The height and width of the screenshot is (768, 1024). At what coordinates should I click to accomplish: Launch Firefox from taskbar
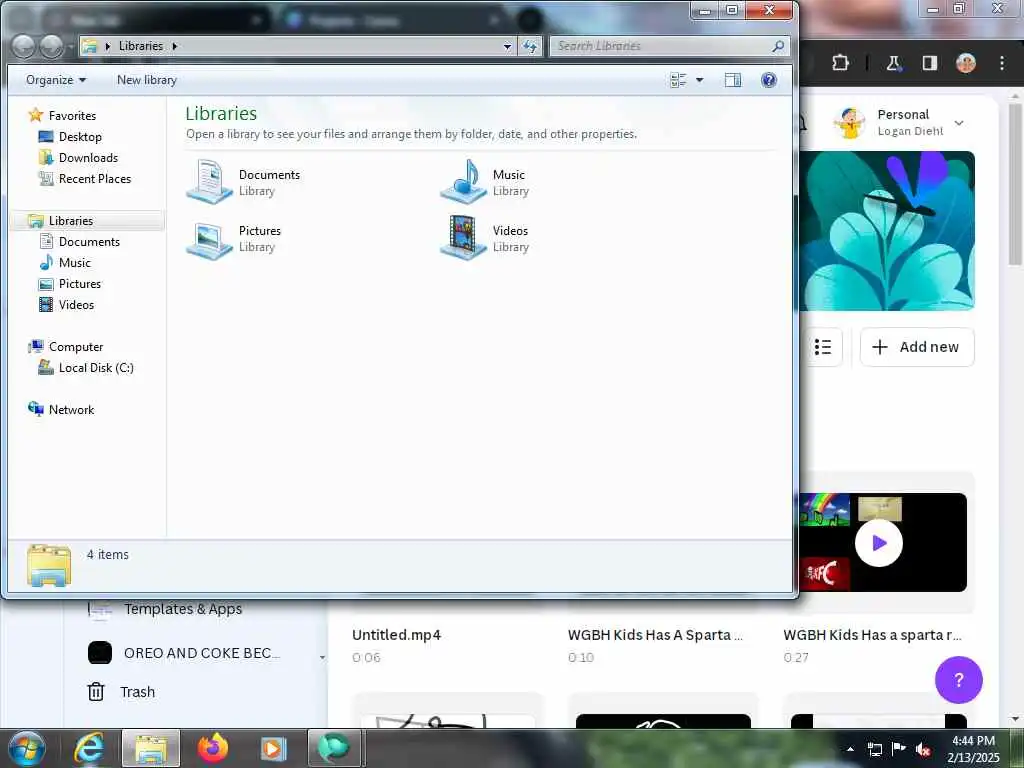(x=213, y=748)
